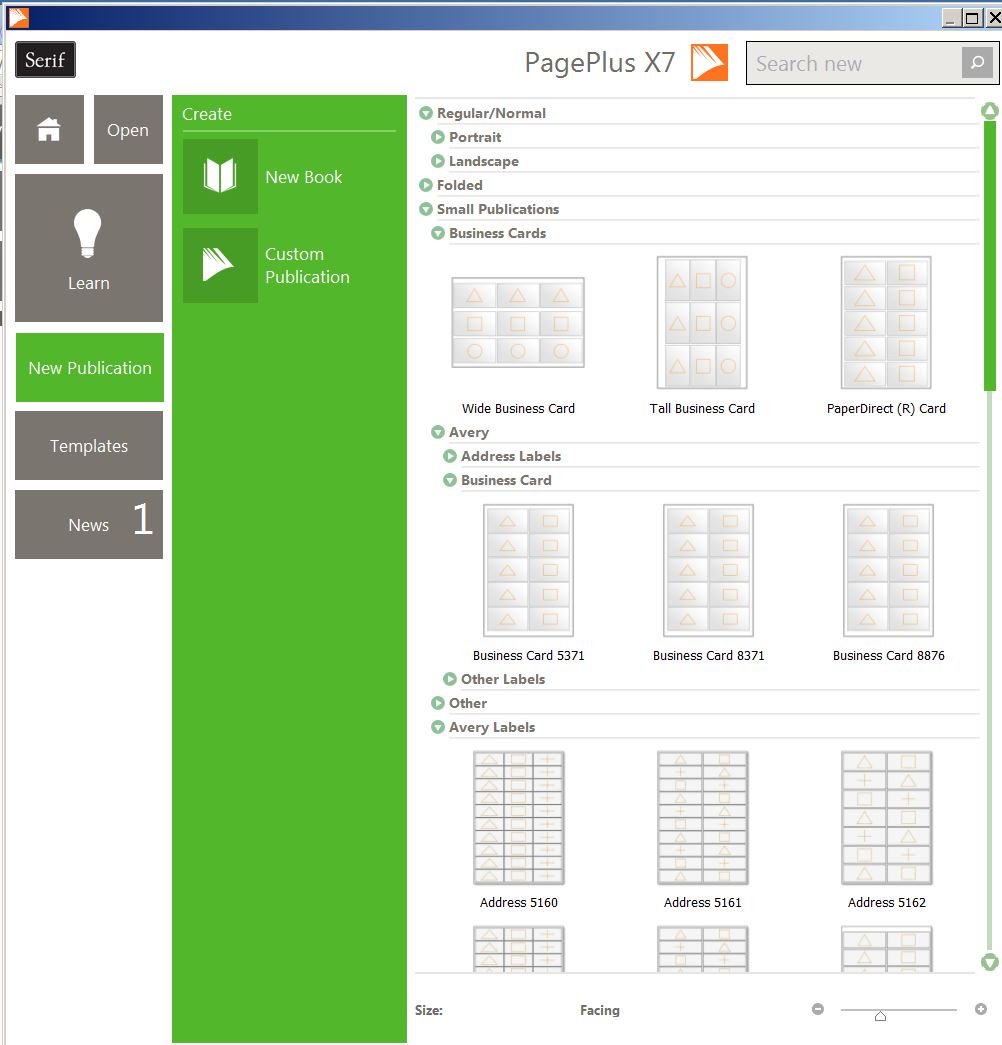Click the Address 5161 caption
Screen dimensions: 1002x1045
(x=703, y=903)
